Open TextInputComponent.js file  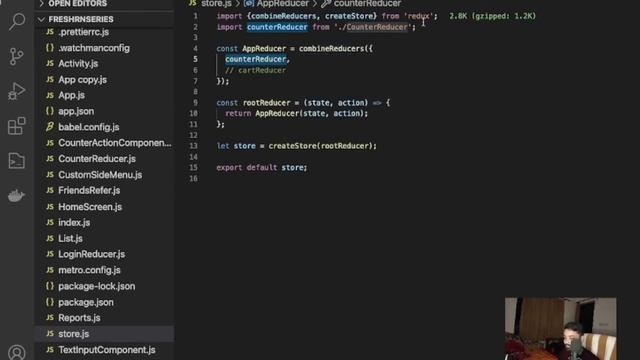point(104,350)
